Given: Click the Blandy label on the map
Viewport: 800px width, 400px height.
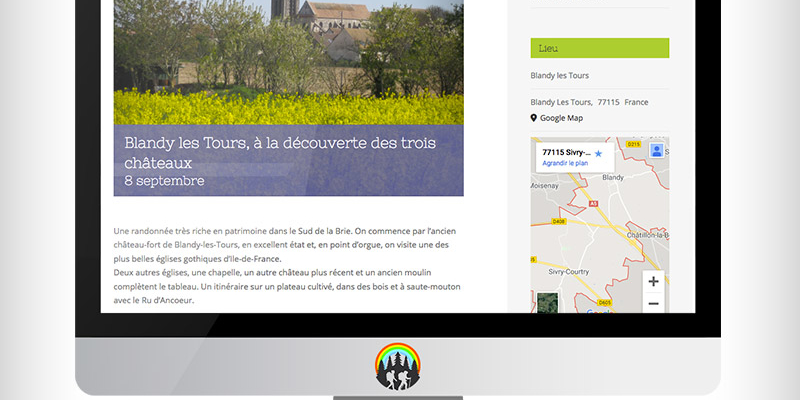Looking at the screenshot, I should (615, 178).
